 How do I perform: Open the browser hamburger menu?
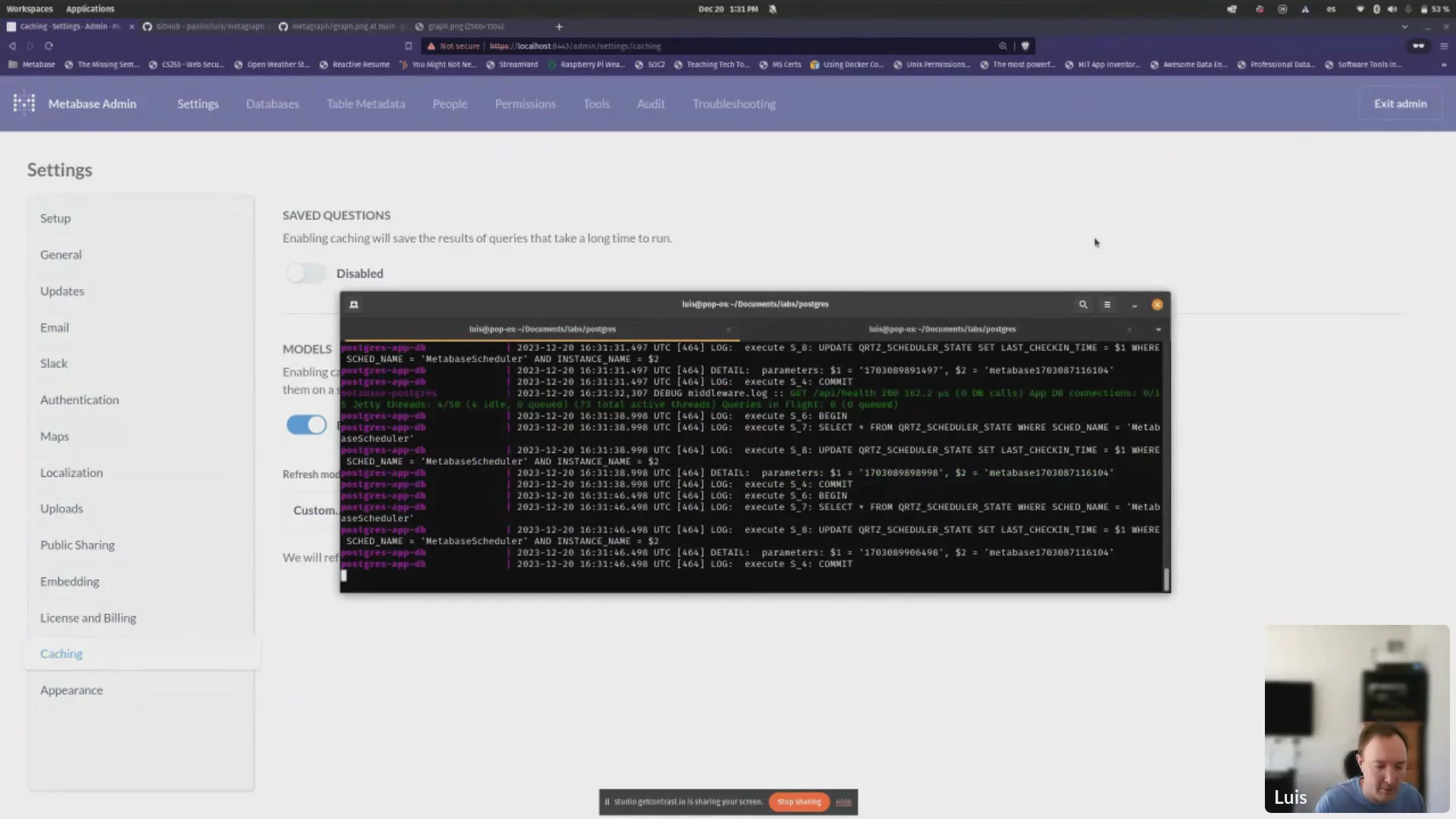point(1444,46)
